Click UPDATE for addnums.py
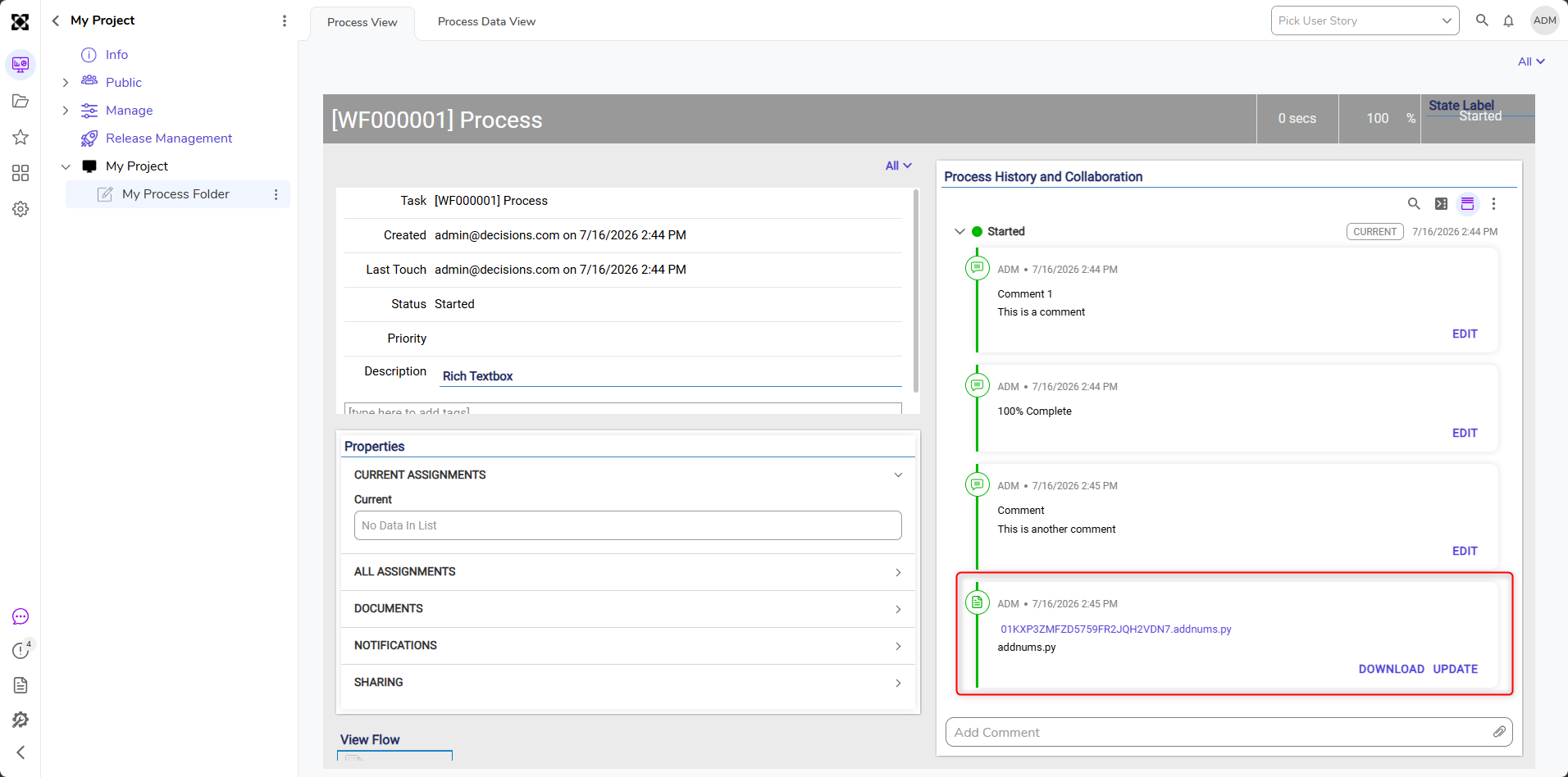 (1455, 669)
